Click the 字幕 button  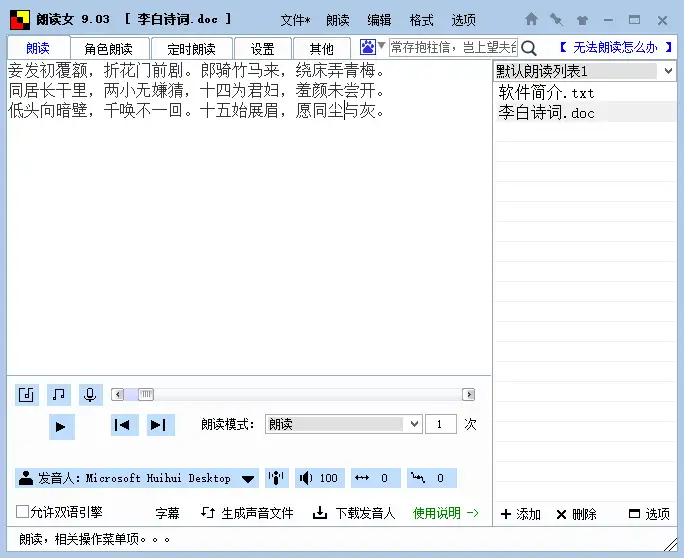pos(167,513)
